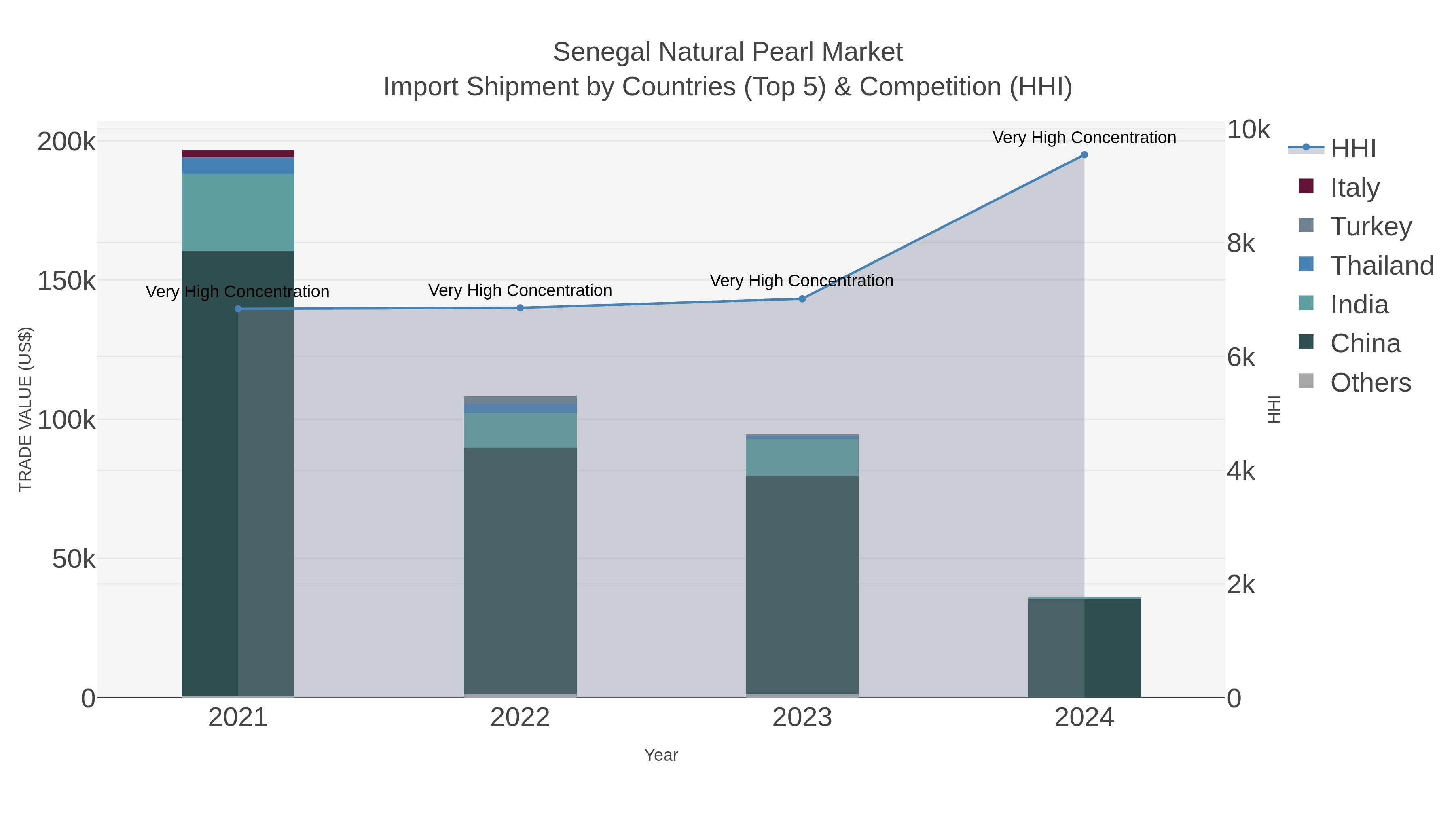The height and width of the screenshot is (819, 1456).
Task: Click the vertical 'HHI' right axis title
Action: click(x=1274, y=409)
